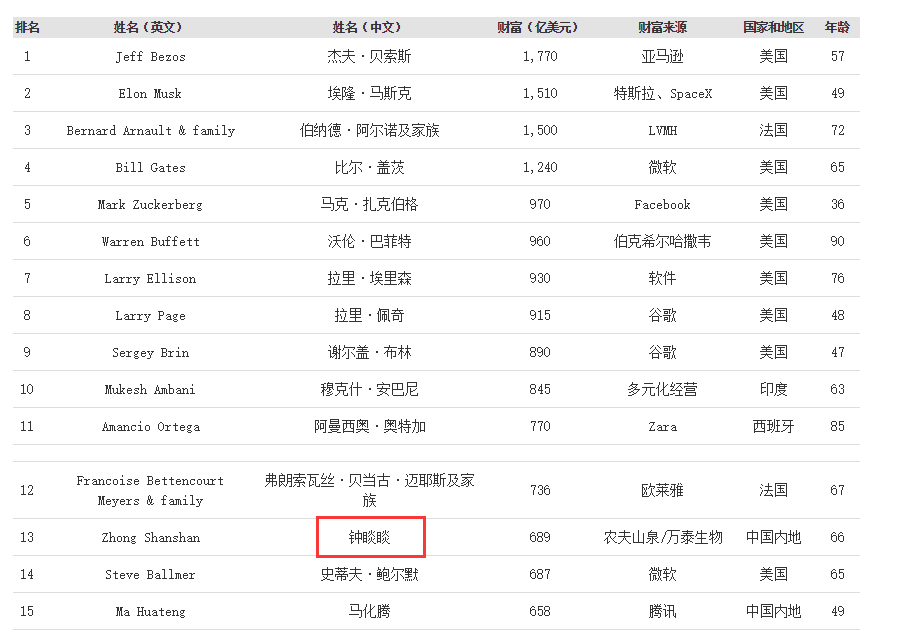Click the 排名 column header
The width and height of the screenshot is (914, 636).
(27, 27)
